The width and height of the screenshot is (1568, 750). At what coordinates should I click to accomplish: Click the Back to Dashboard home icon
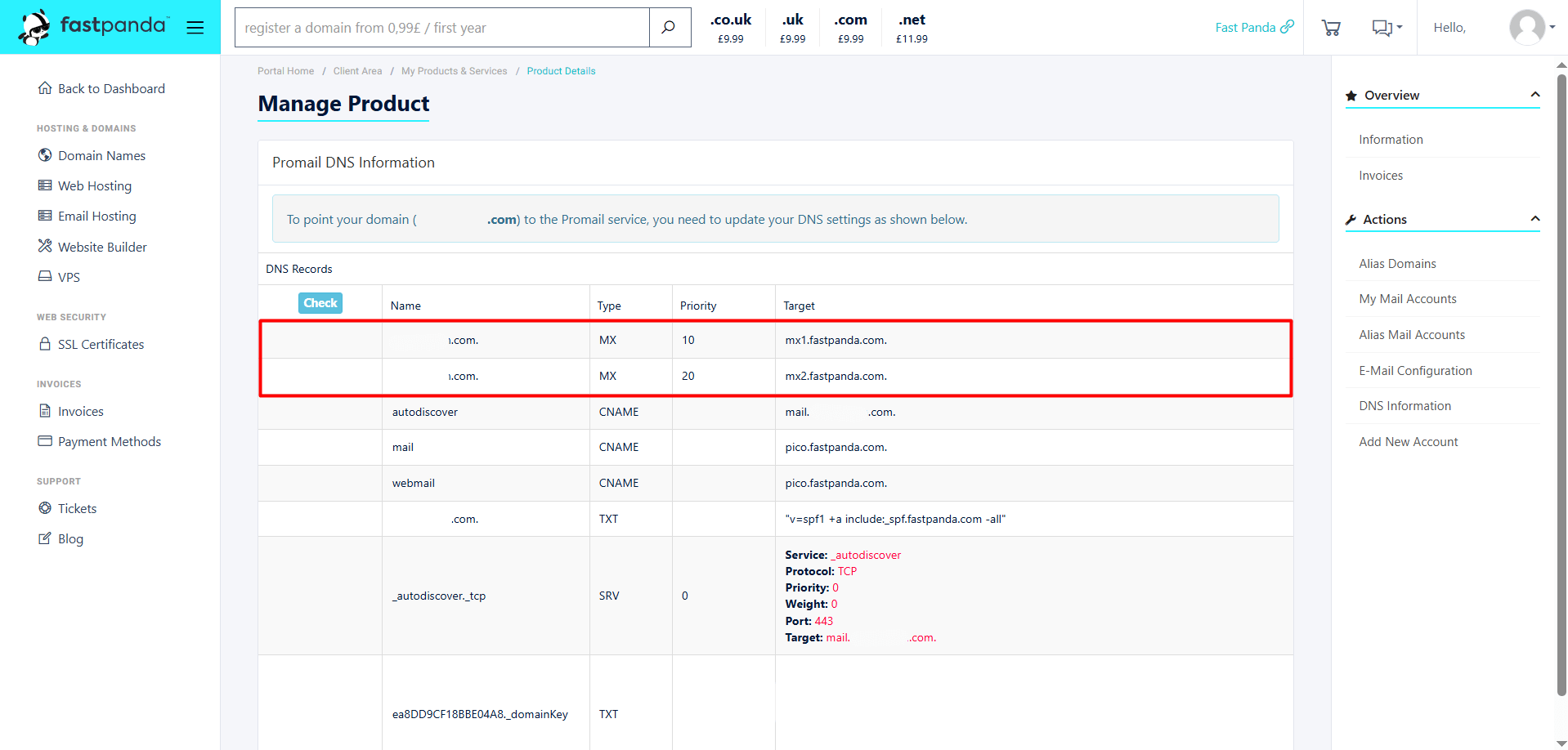[x=45, y=88]
